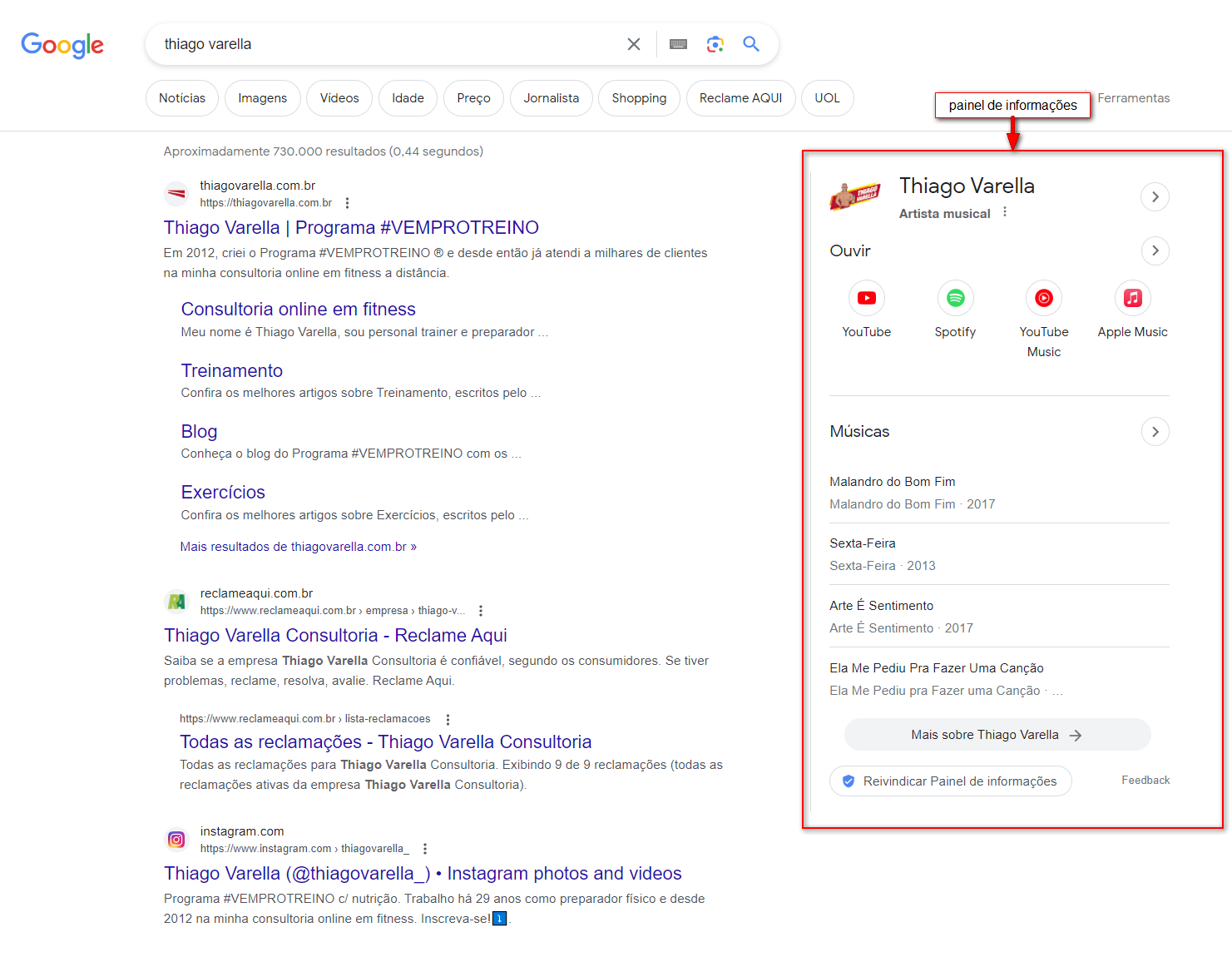Switch to the Imagens filter
This screenshot has width=1232, height=957.
point(262,98)
